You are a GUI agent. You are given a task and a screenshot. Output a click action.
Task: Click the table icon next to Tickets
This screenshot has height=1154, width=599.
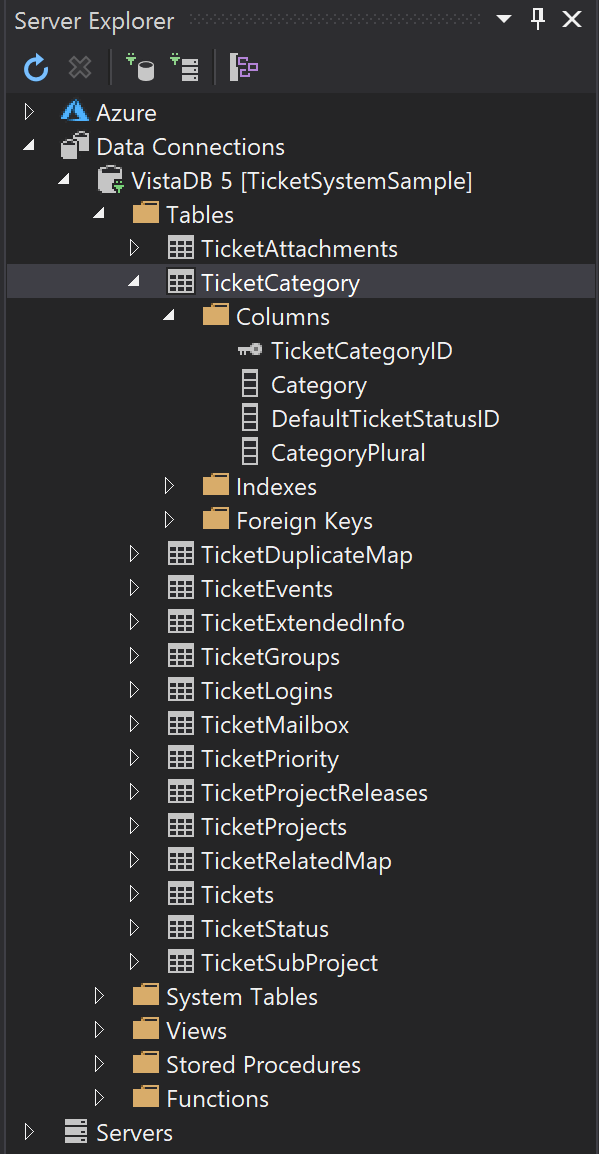tap(181, 894)
